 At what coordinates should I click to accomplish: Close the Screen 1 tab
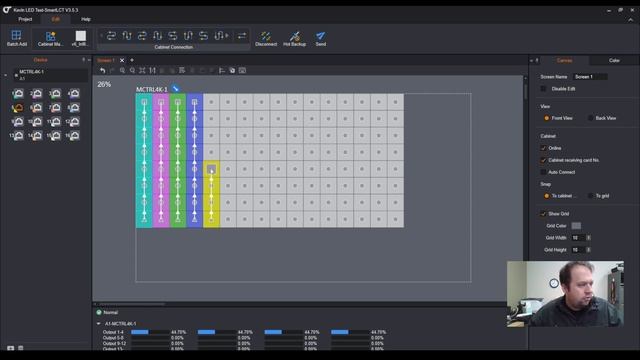point(122,60)
